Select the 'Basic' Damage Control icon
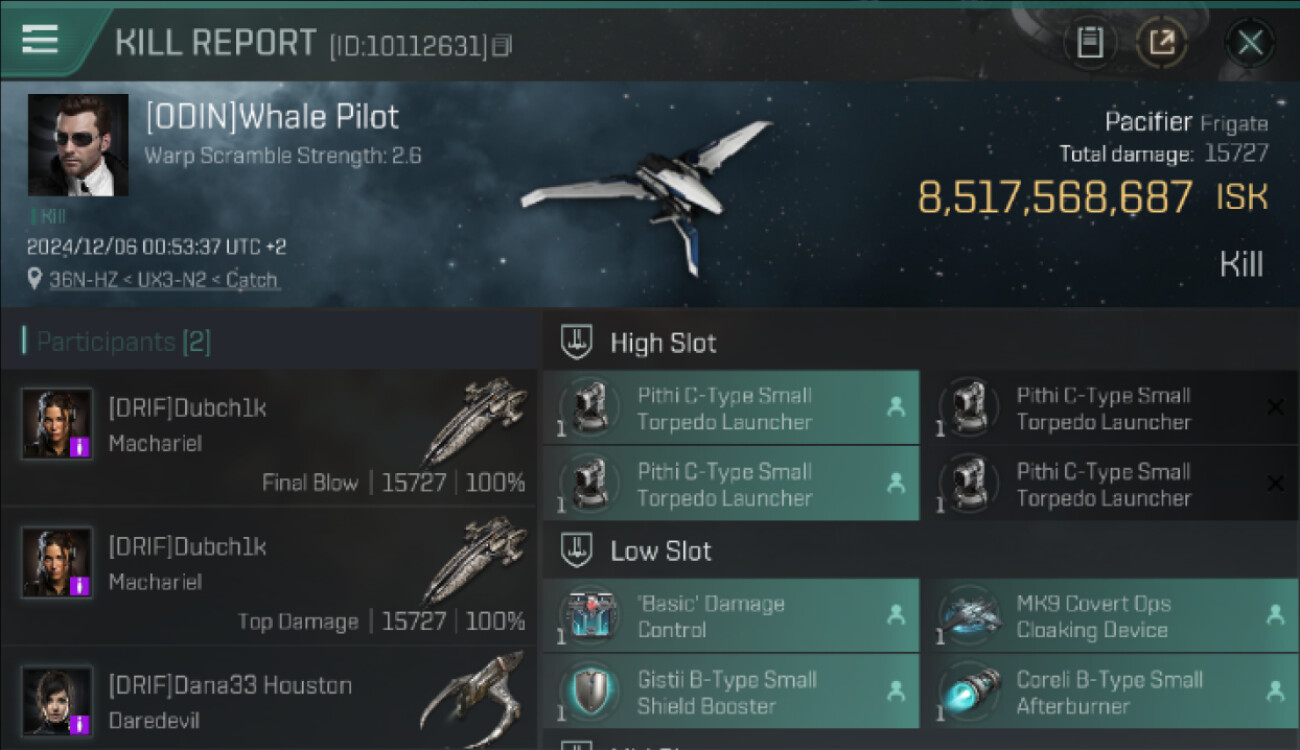1300x750 pixels. click(589, 617)
